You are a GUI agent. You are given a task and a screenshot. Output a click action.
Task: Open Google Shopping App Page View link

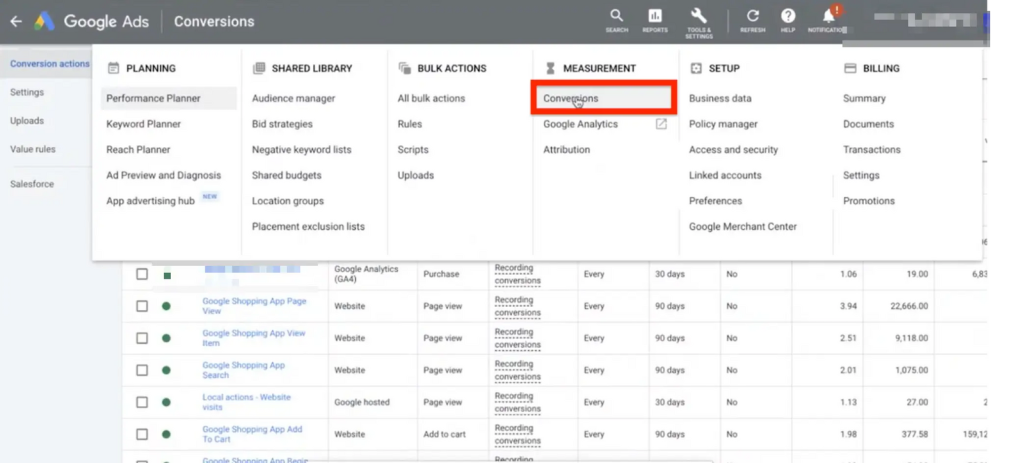[x=254, y=306]
